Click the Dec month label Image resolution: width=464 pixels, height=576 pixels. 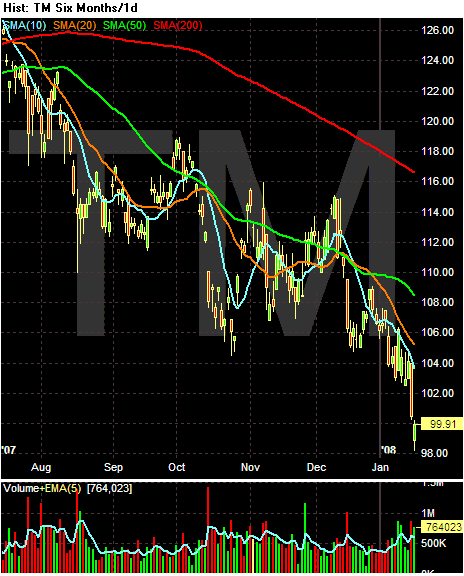(x=316, y=467)
